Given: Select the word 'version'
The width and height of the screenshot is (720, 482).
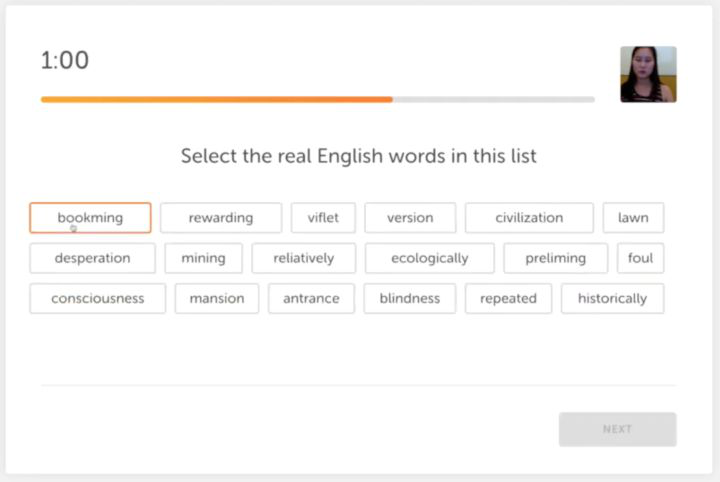Looking at the screenshot, I should 410,218.
